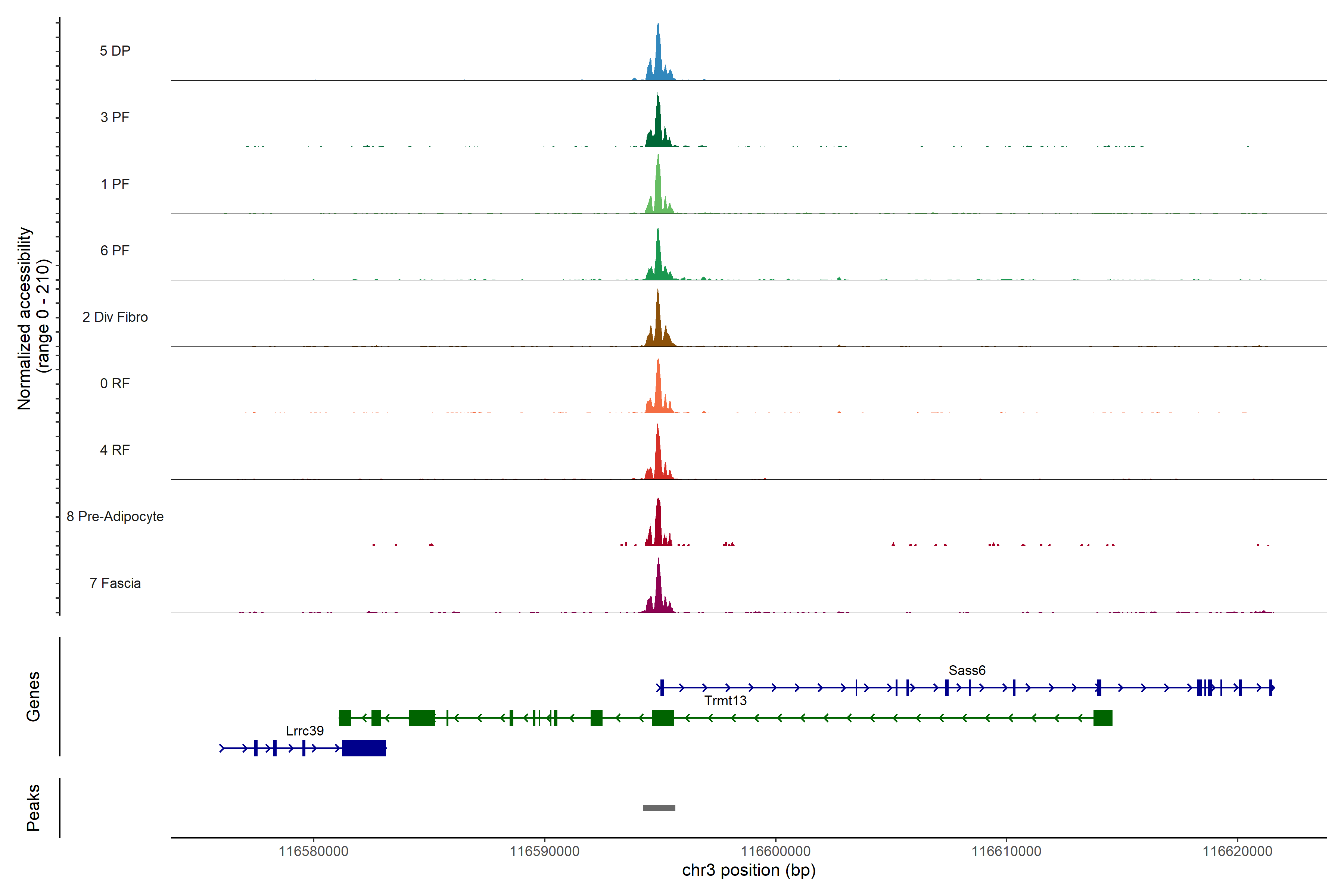Click the 7 Fascia track label
The width and height of the screenshot is (1344, 896).
coord(115,584)
